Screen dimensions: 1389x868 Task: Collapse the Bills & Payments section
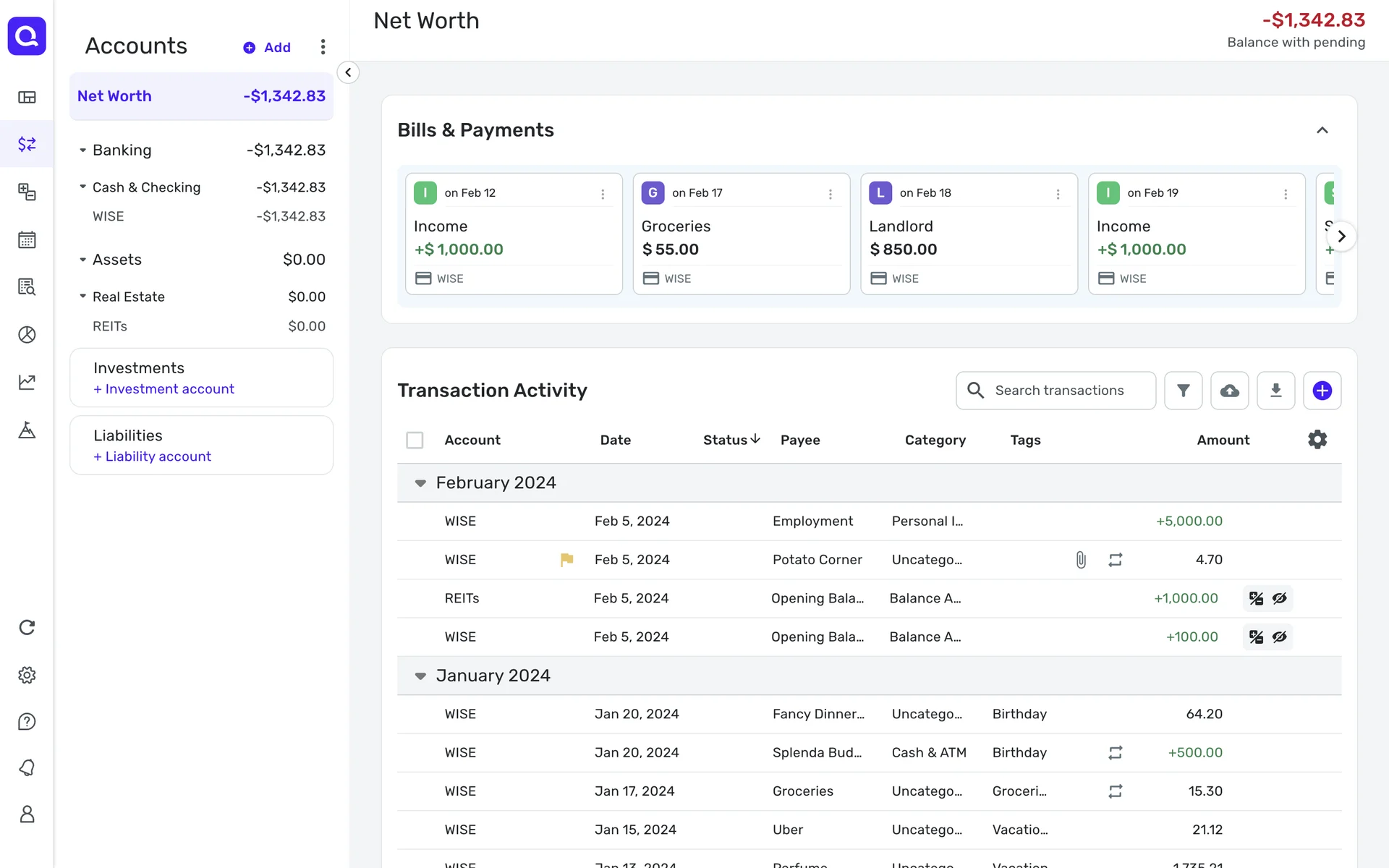[1322, 130]
